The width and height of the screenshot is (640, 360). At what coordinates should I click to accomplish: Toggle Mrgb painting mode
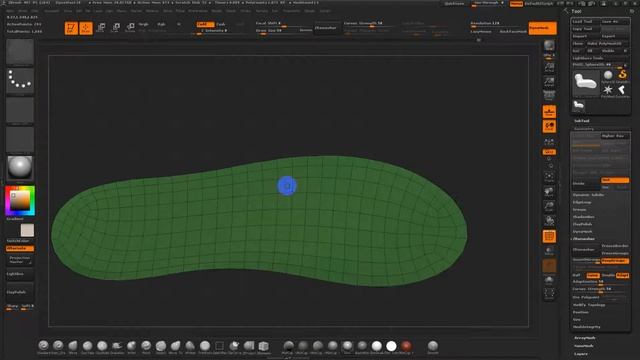click(143, 24)
